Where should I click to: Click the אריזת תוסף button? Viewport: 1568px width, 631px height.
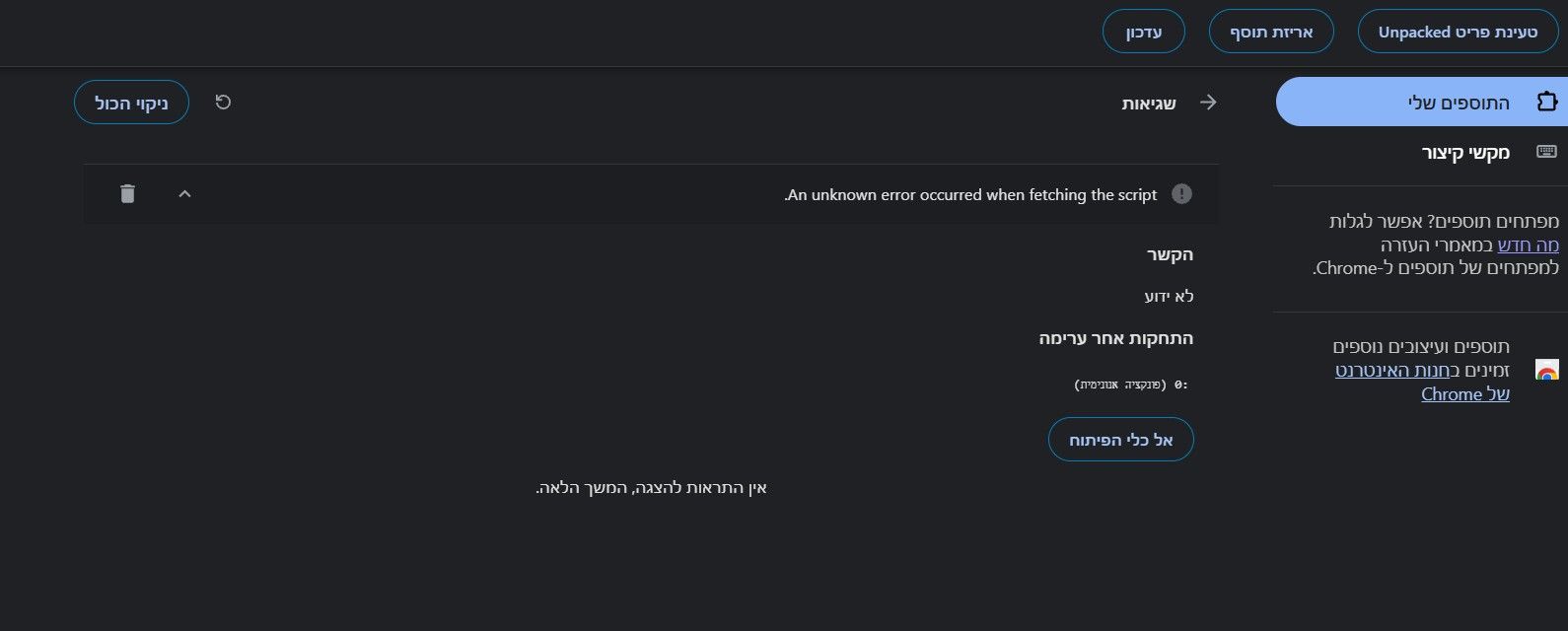tap(1271, 32)
